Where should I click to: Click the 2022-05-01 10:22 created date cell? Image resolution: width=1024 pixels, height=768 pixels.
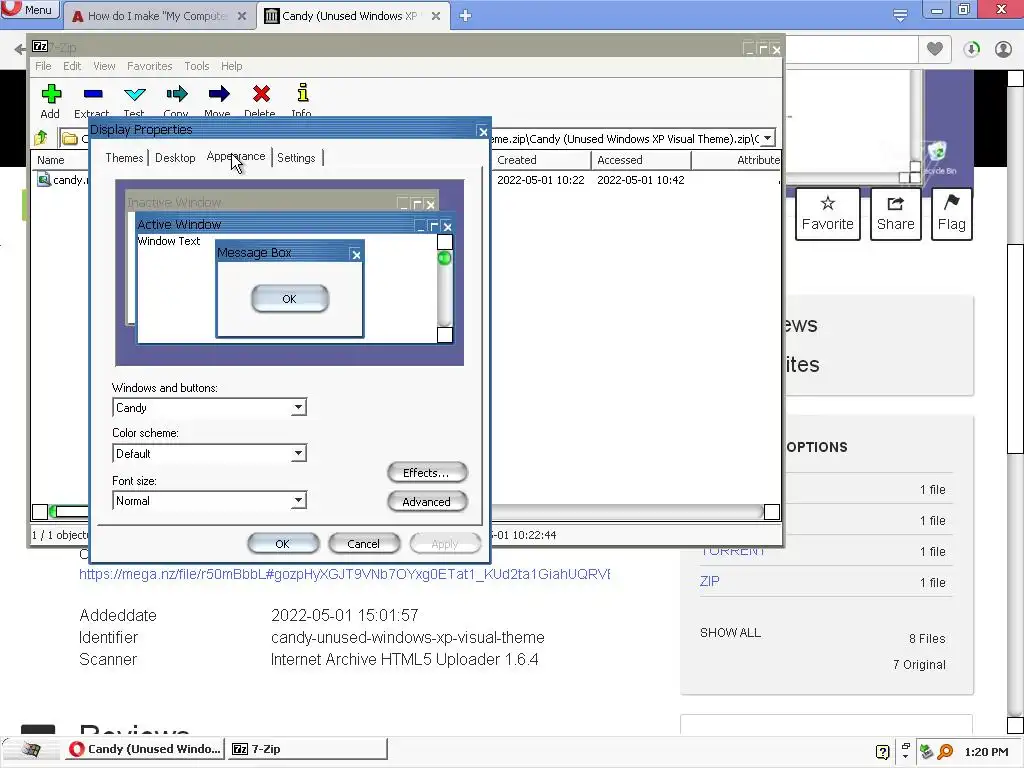[541, 180]
